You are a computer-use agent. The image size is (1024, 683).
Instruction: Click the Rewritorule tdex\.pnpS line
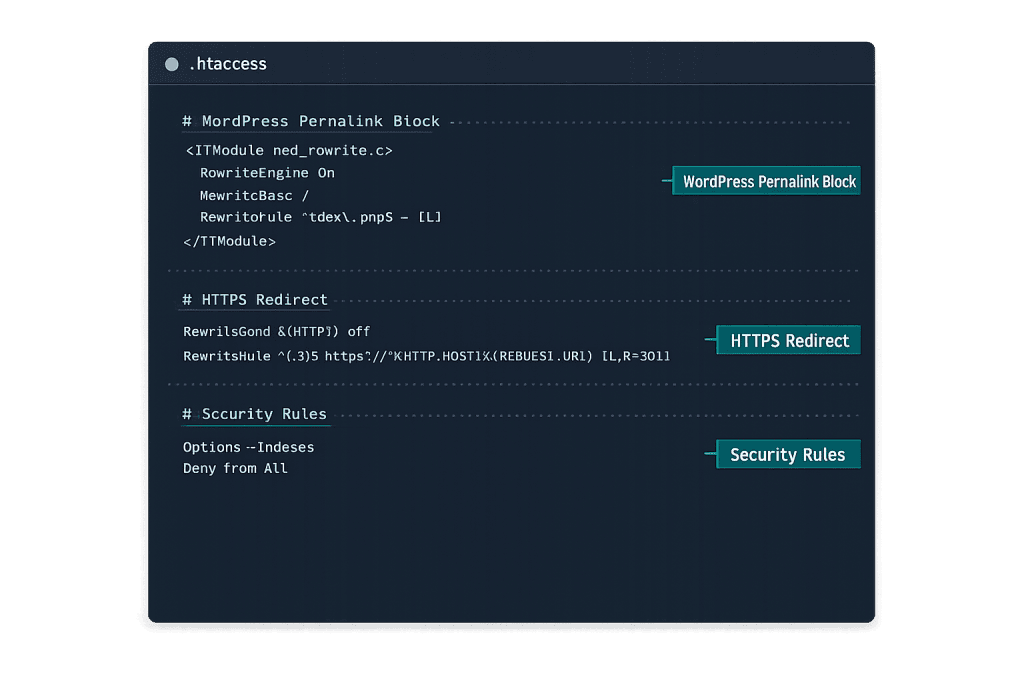click(321, 217)
